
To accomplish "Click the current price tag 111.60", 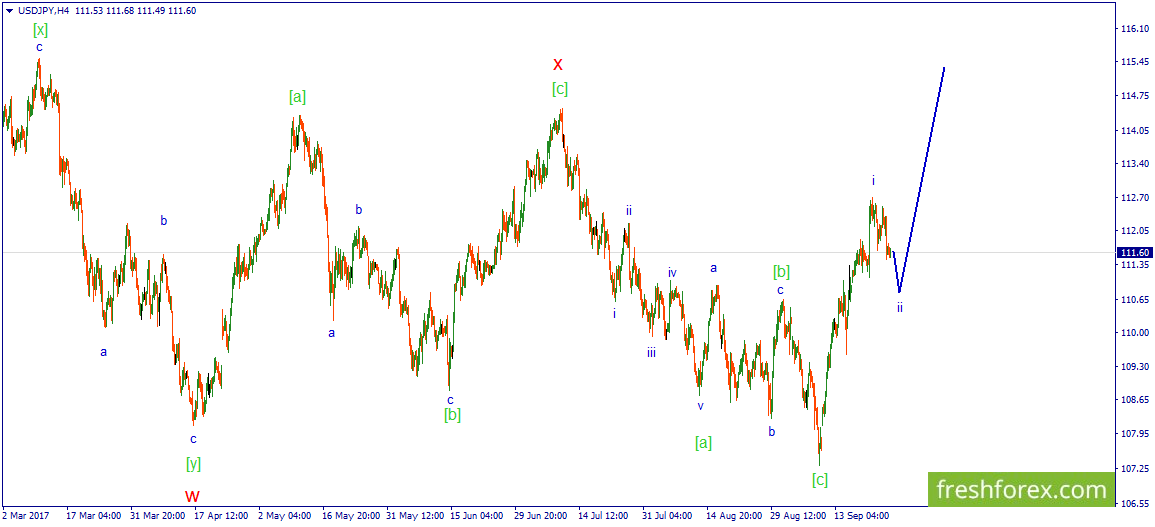I will (x=1134, y=252).
